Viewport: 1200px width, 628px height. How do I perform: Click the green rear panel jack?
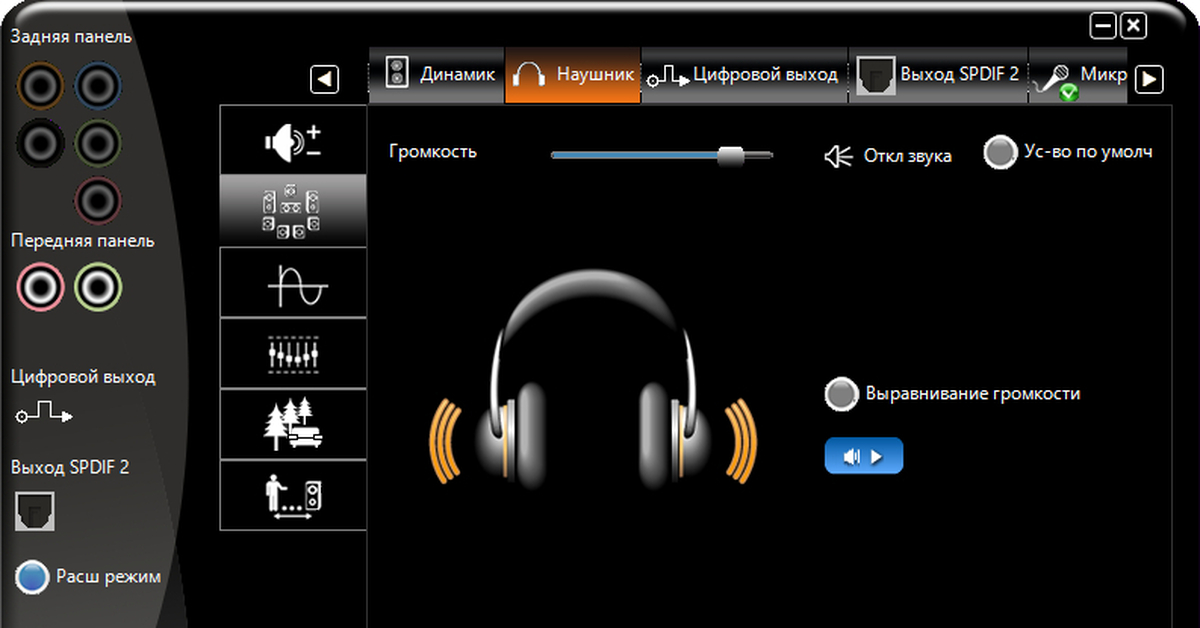[x=99, y=143]
